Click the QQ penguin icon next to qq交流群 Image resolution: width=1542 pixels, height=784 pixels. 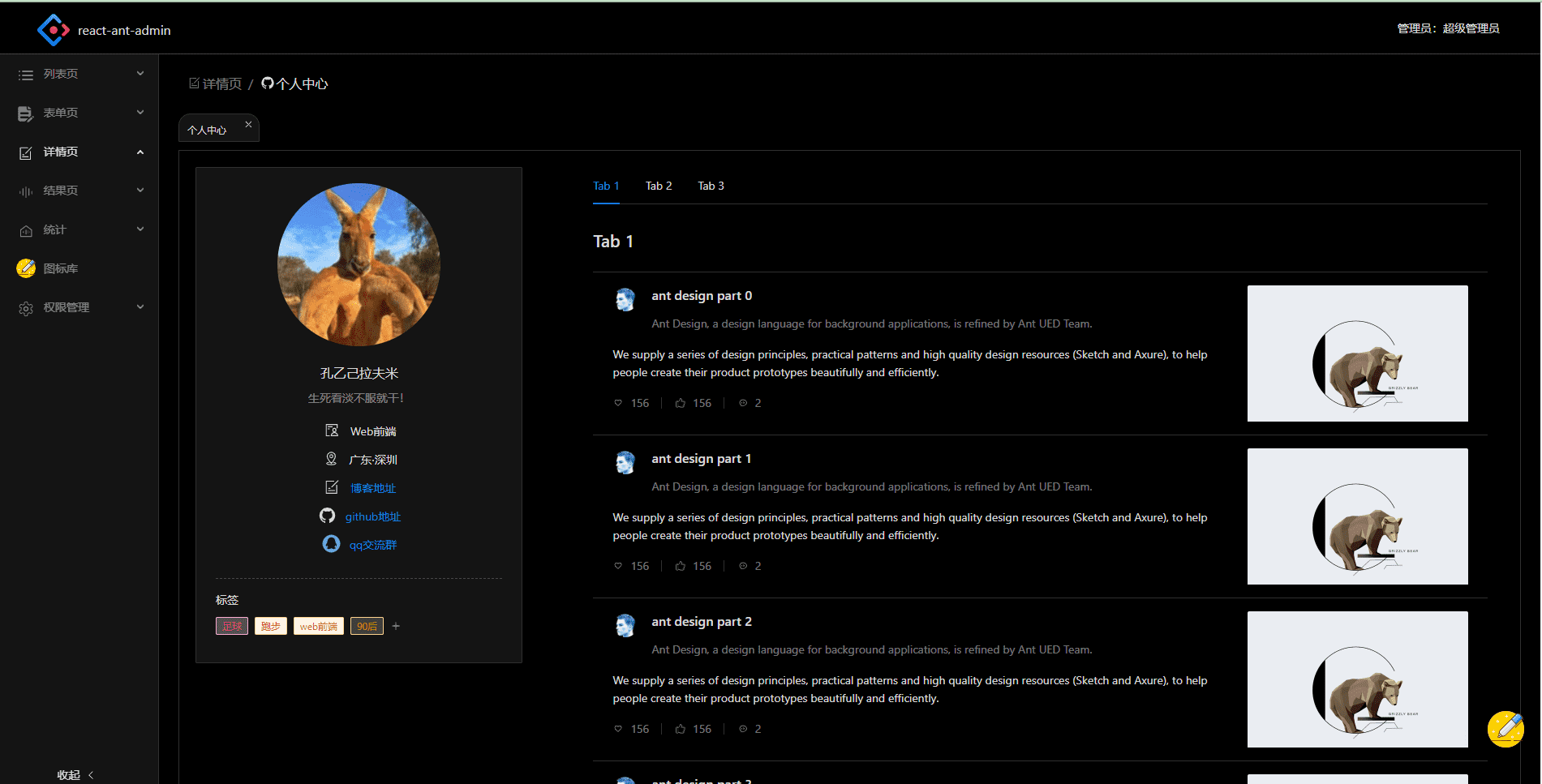[x=331, y=544]
